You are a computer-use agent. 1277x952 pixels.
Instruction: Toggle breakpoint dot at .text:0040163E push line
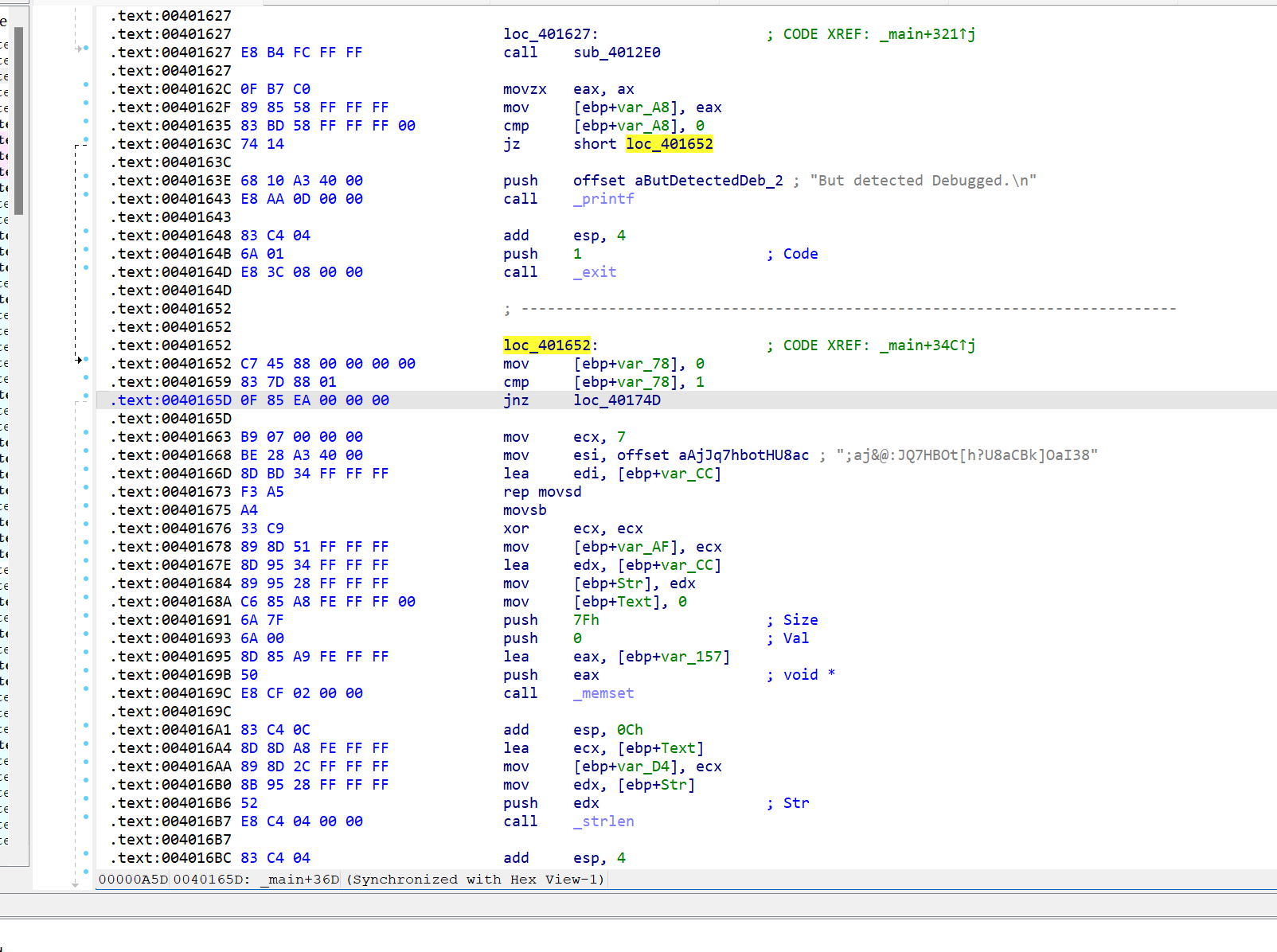(86, 177)
